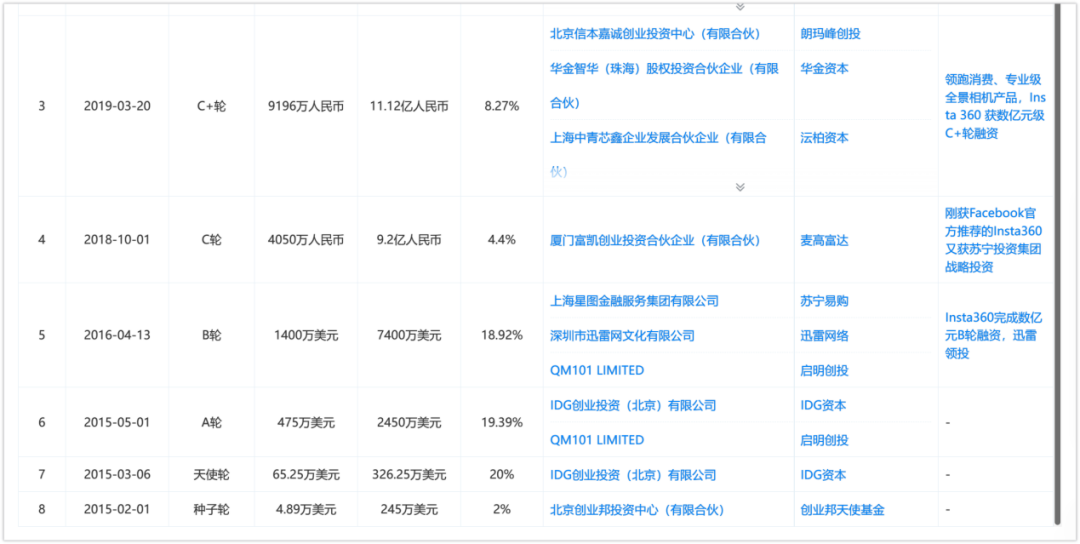The image size is (1080, 544).
Task: Select valuation cell 7400万美元
Action: point(409,335)
